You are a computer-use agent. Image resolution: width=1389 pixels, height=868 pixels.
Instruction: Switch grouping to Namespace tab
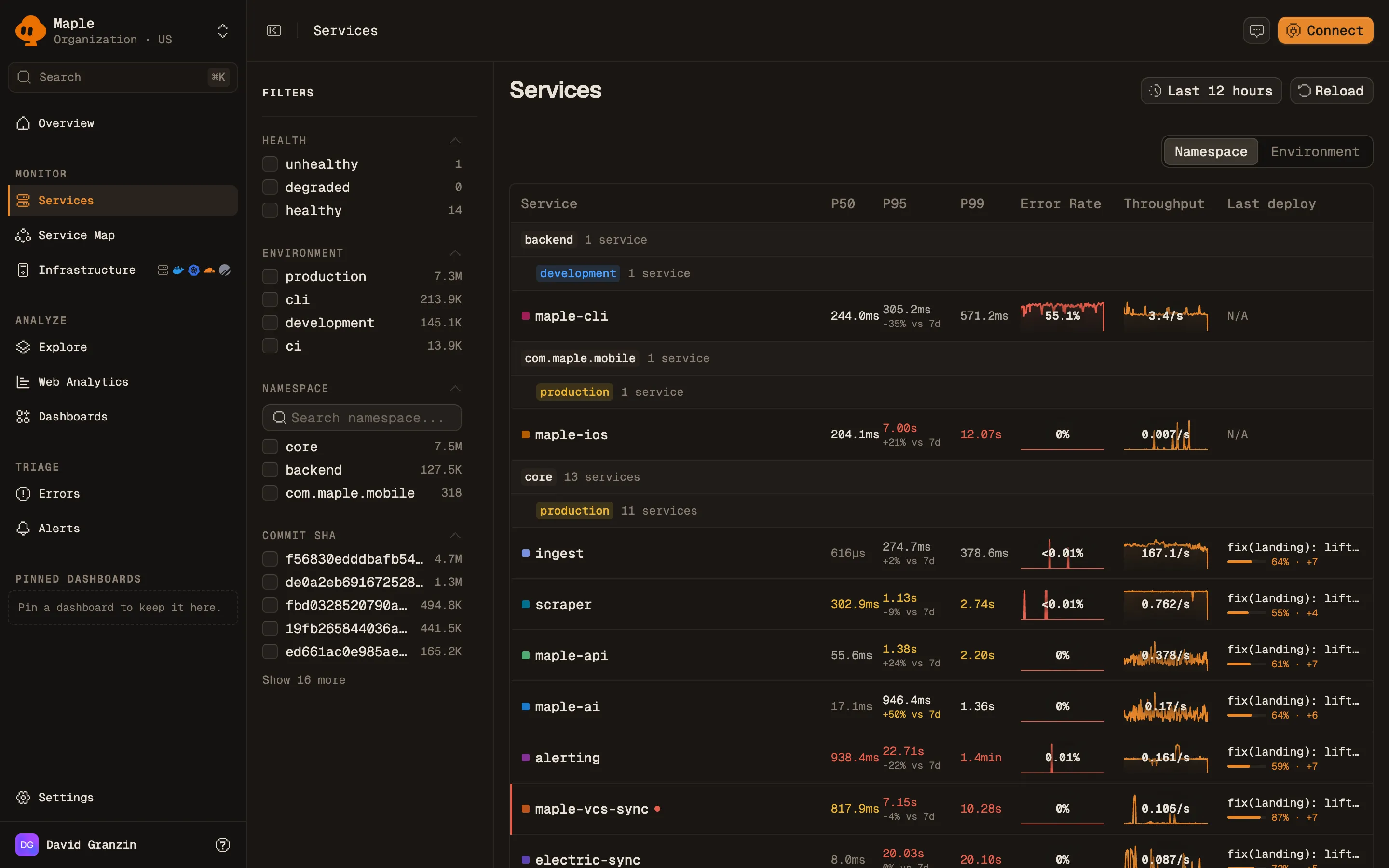pyautogui.click(x=1211, y=151)
